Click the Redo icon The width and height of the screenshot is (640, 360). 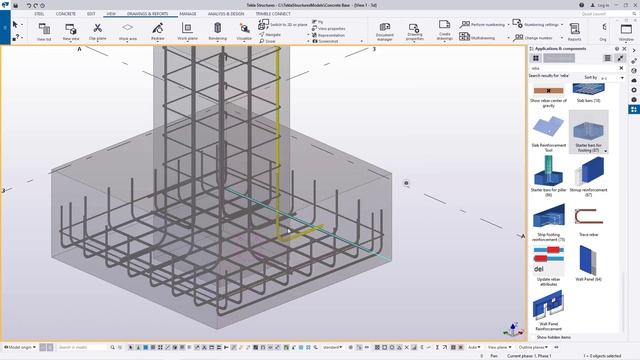[x=36, y=5]
